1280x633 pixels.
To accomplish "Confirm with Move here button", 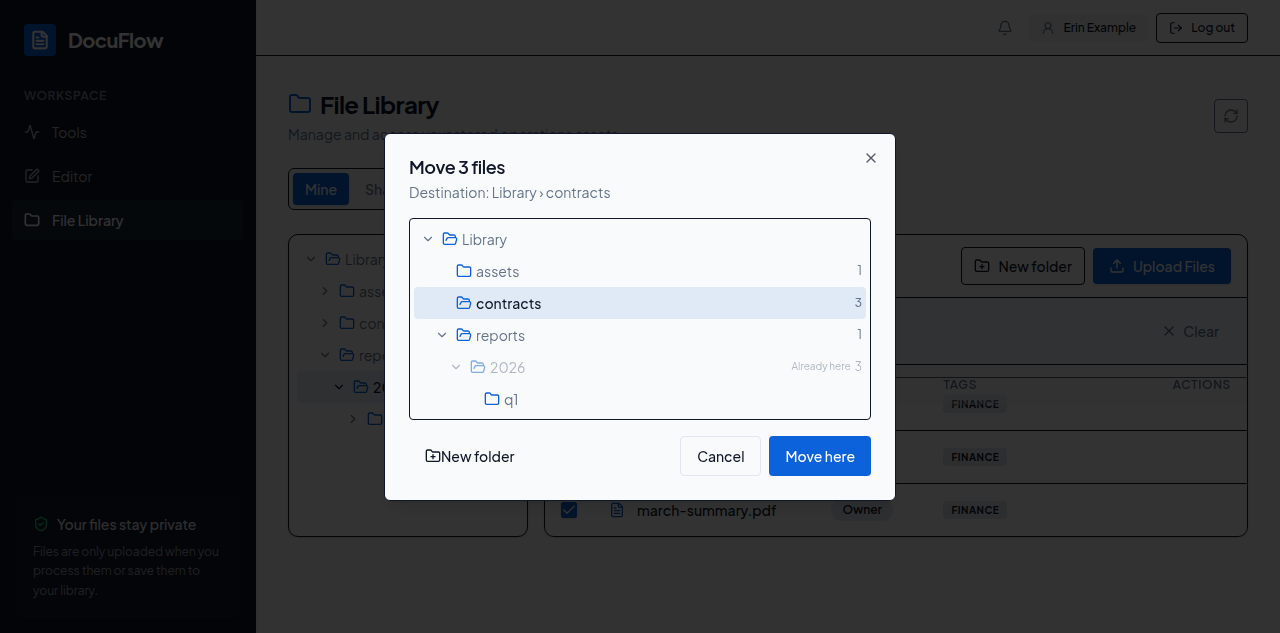I will [x=820, y=456].
